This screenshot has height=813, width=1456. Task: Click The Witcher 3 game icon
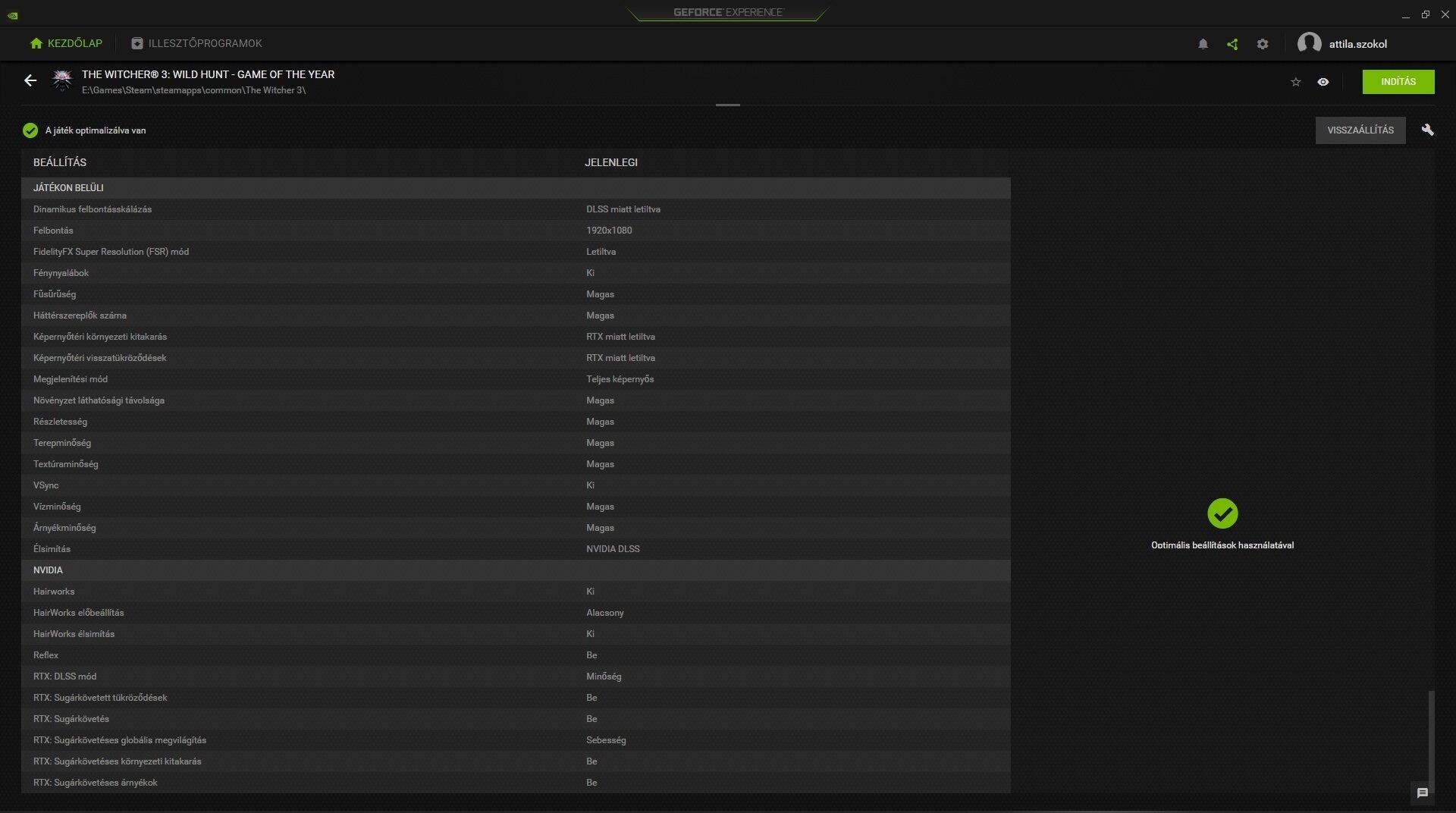click(61, 80)
